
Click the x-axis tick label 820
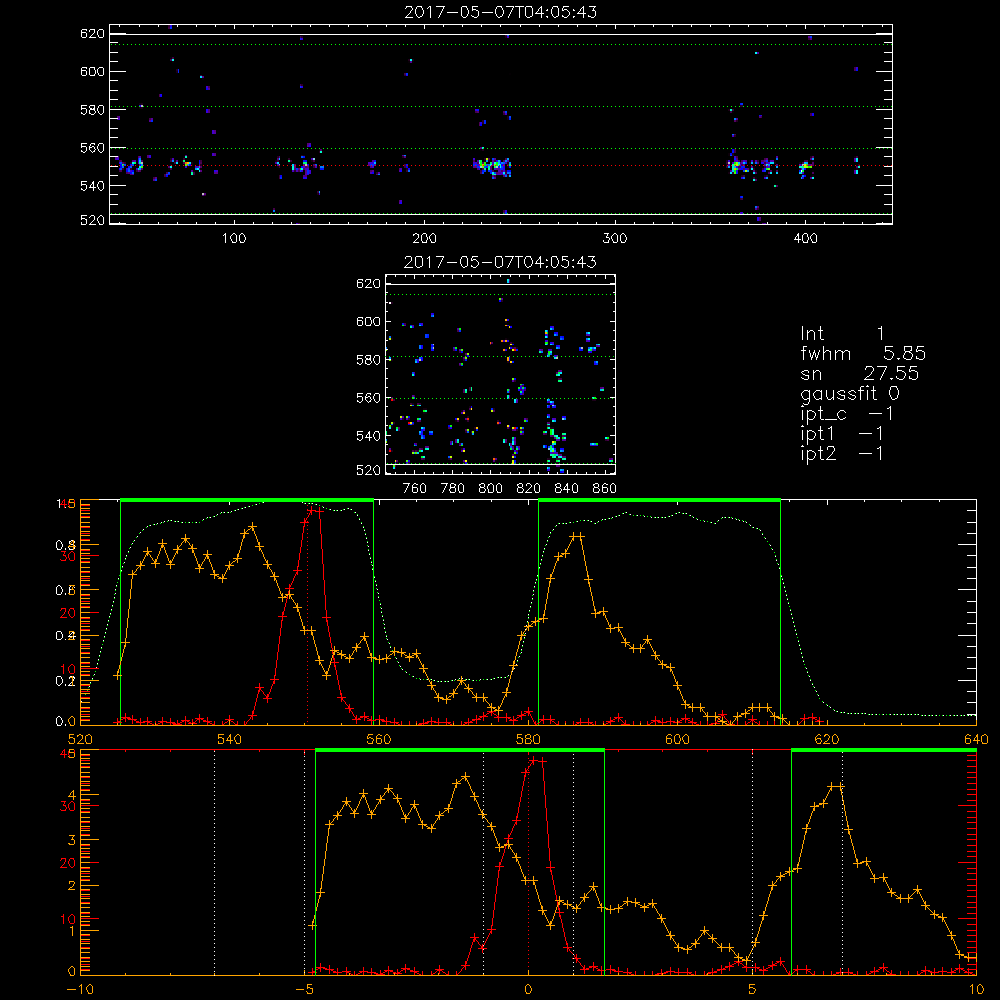pos(529,489)
